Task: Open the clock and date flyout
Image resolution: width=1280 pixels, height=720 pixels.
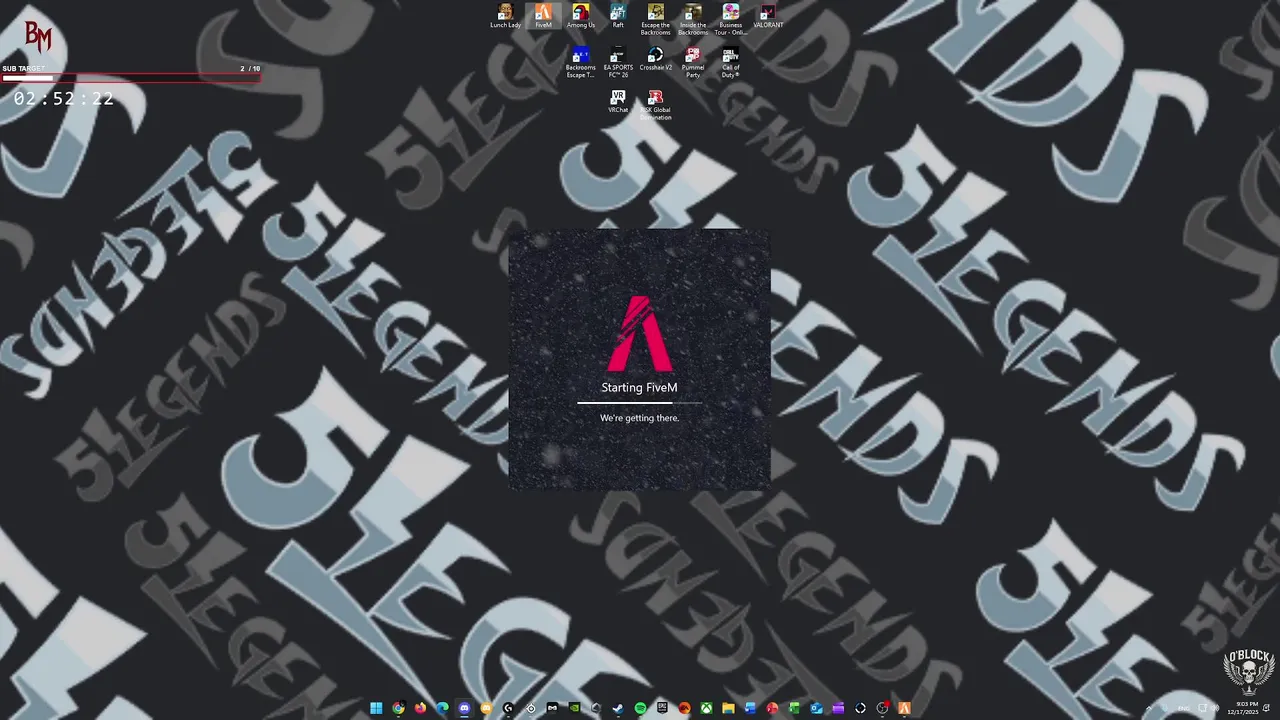Action: click(x=1243, y=708)
